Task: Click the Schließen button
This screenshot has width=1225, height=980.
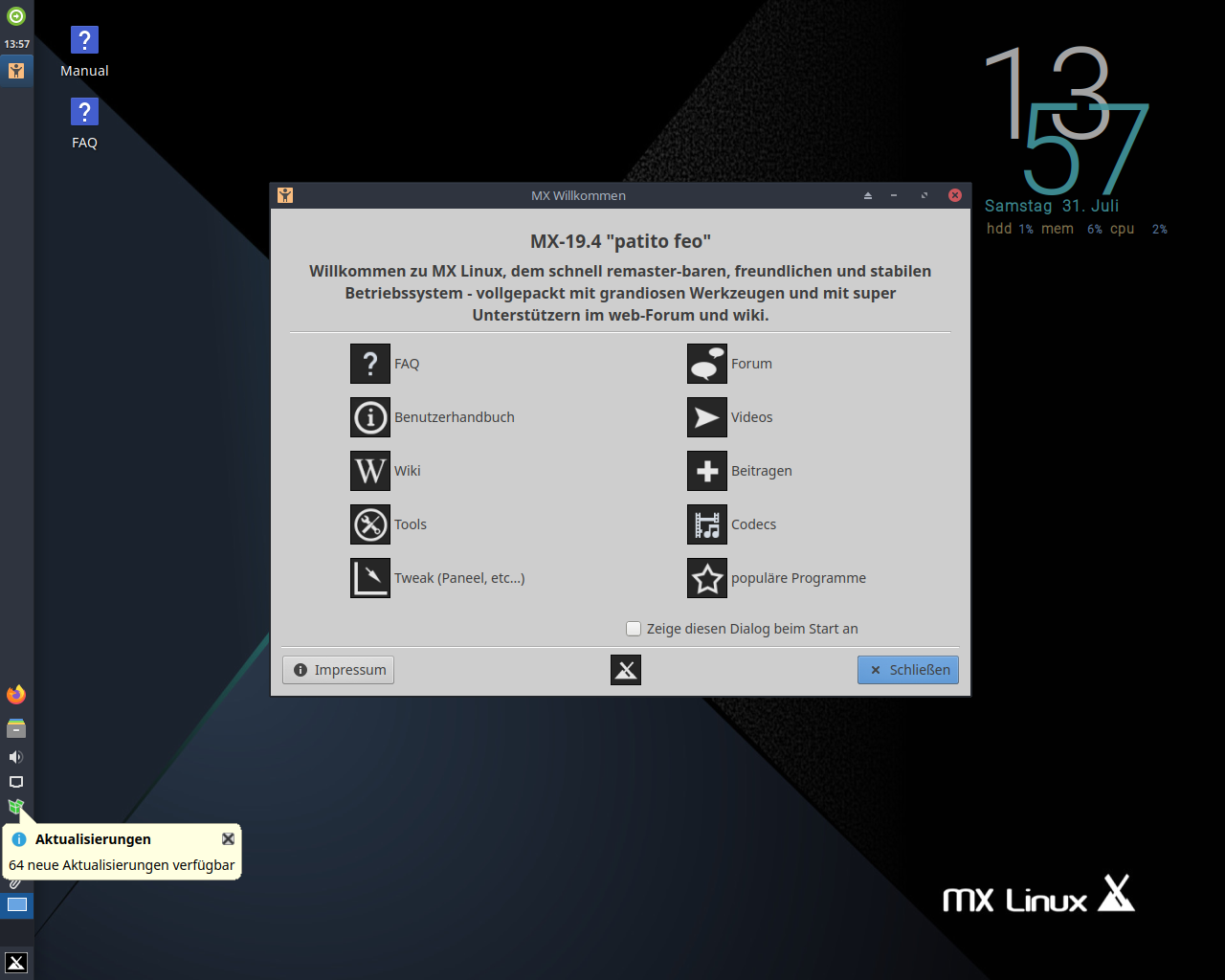Action: click(908, 670)
